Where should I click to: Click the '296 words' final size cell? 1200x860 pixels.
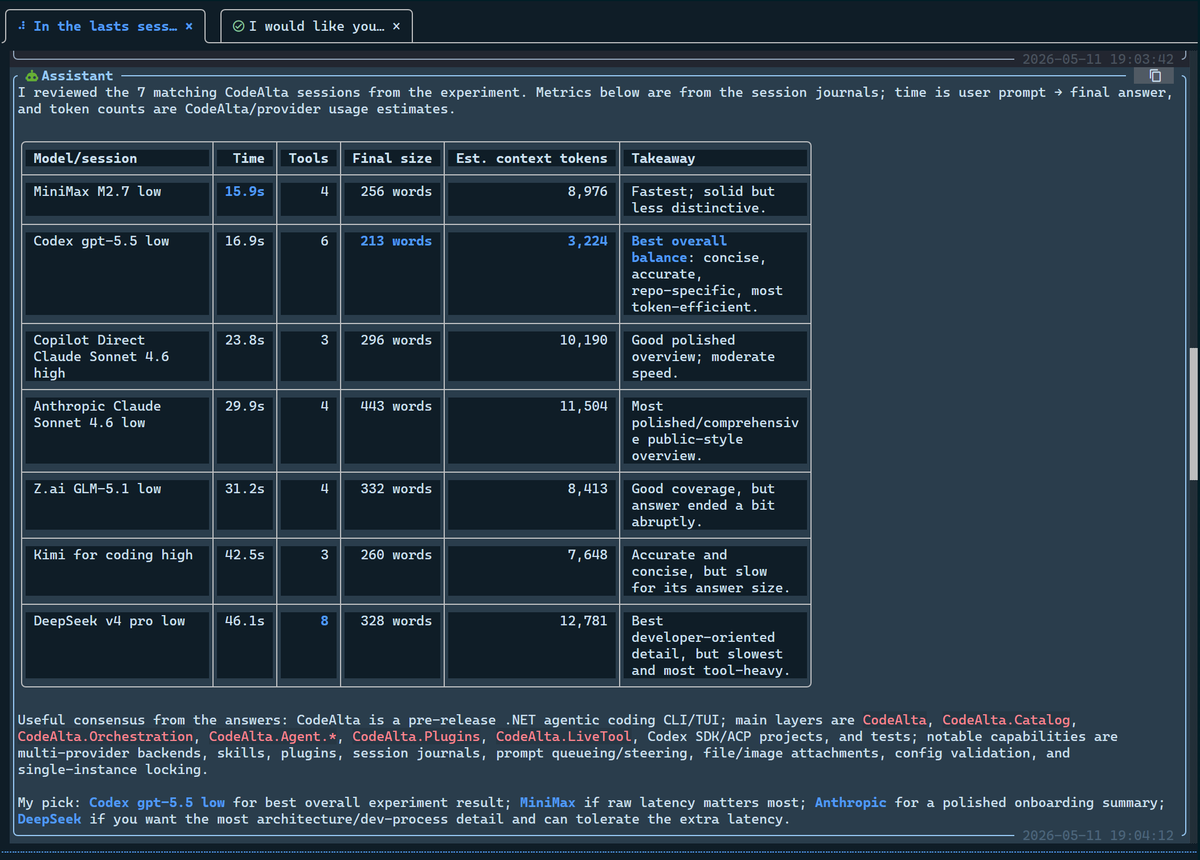point(396,340)
